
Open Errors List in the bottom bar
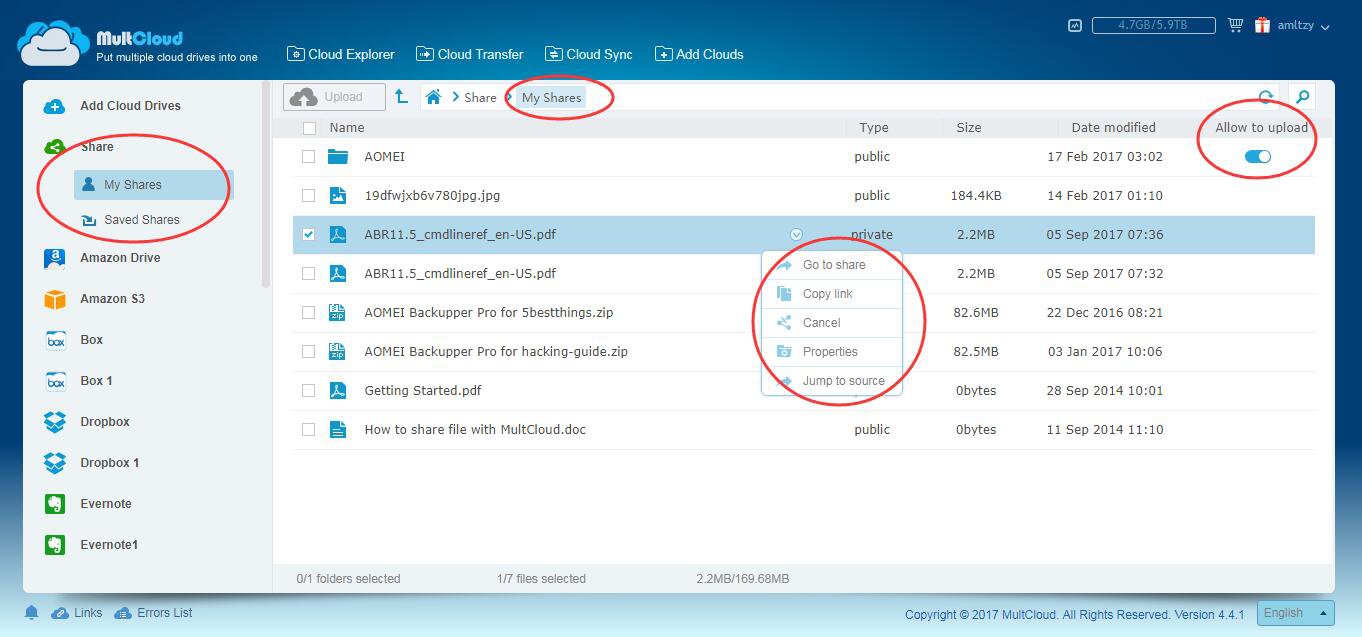coord(153,613)
